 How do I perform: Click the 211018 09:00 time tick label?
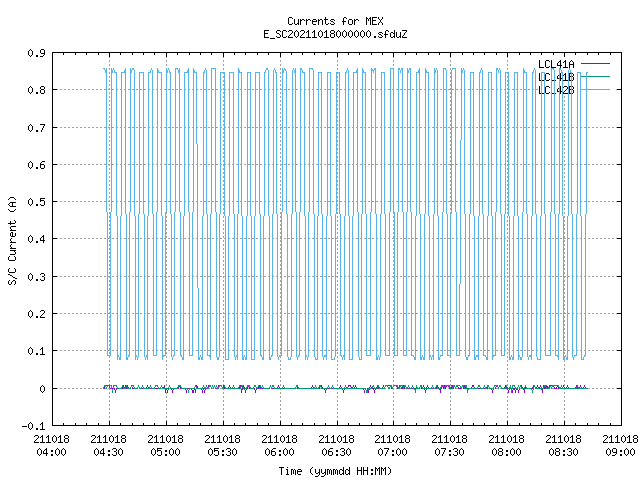click(x=620, y=446)
